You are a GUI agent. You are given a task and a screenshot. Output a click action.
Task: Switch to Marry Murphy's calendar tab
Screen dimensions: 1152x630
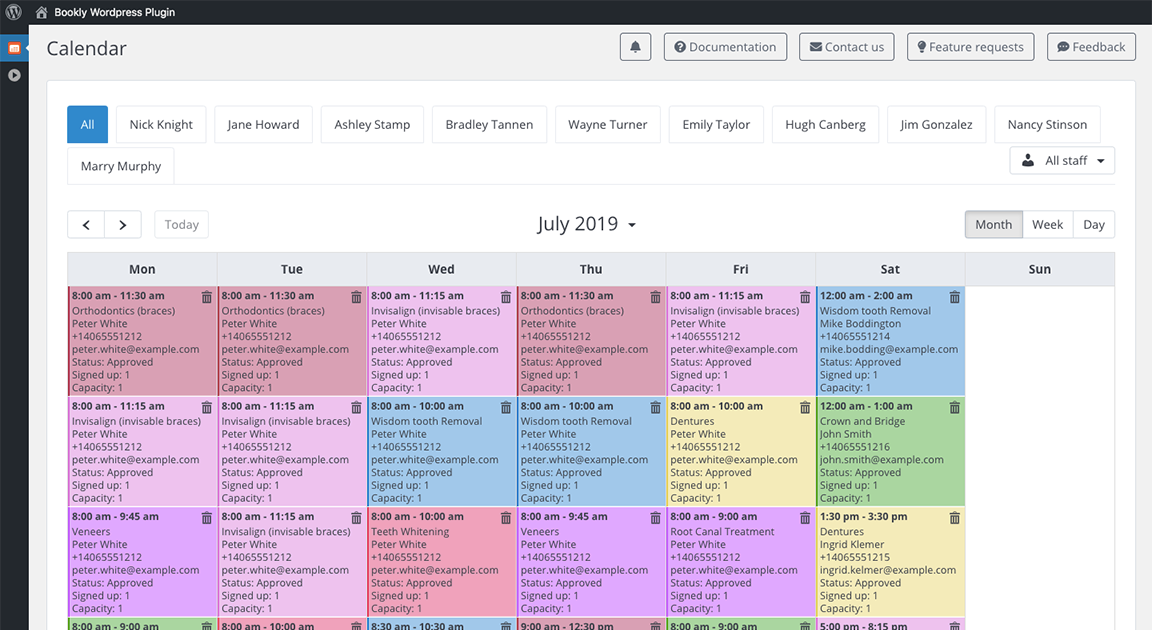click(120, 166)
